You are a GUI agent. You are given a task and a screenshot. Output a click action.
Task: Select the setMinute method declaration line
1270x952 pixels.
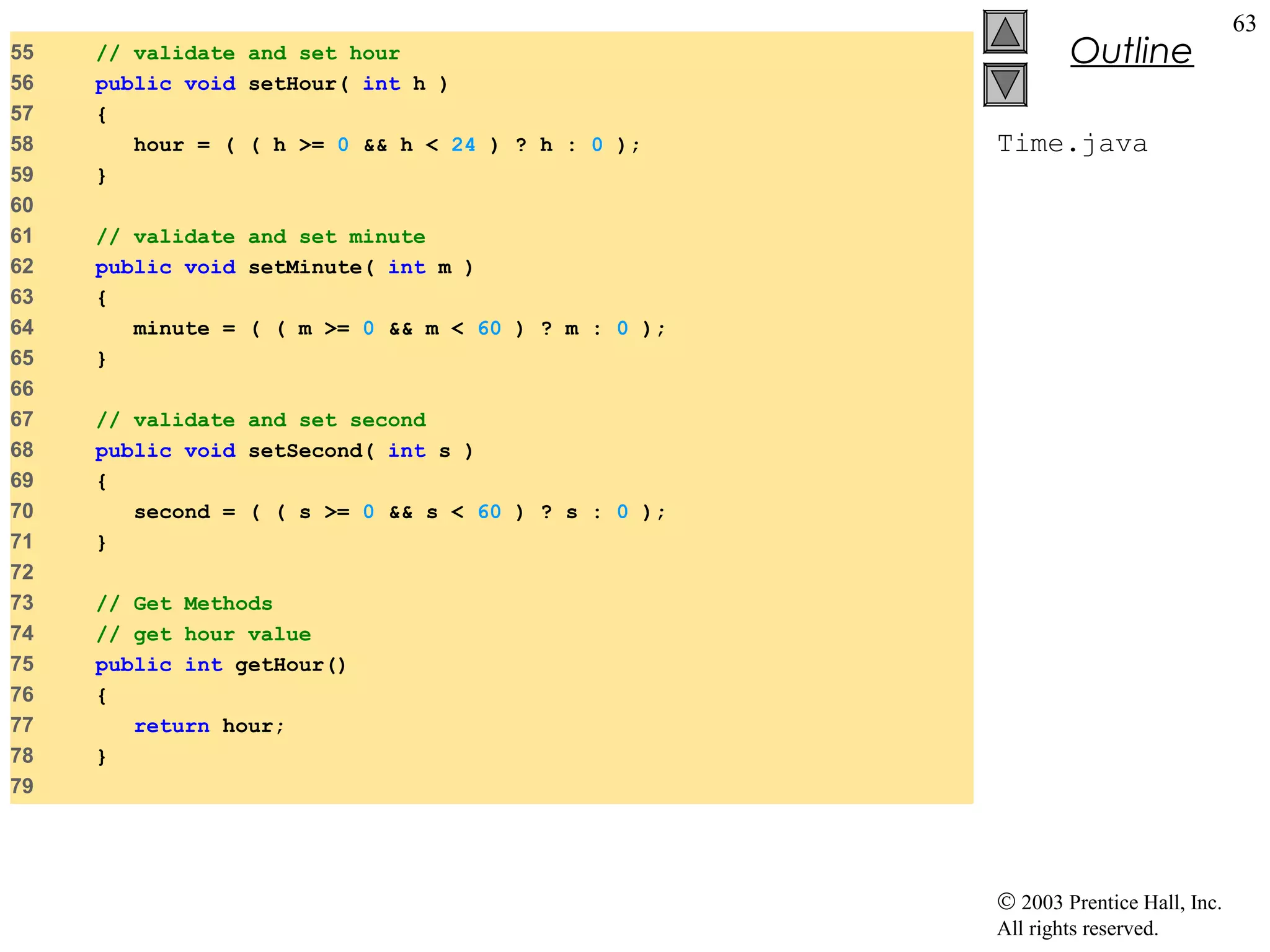pyautogui.click(x=284, y=267)
